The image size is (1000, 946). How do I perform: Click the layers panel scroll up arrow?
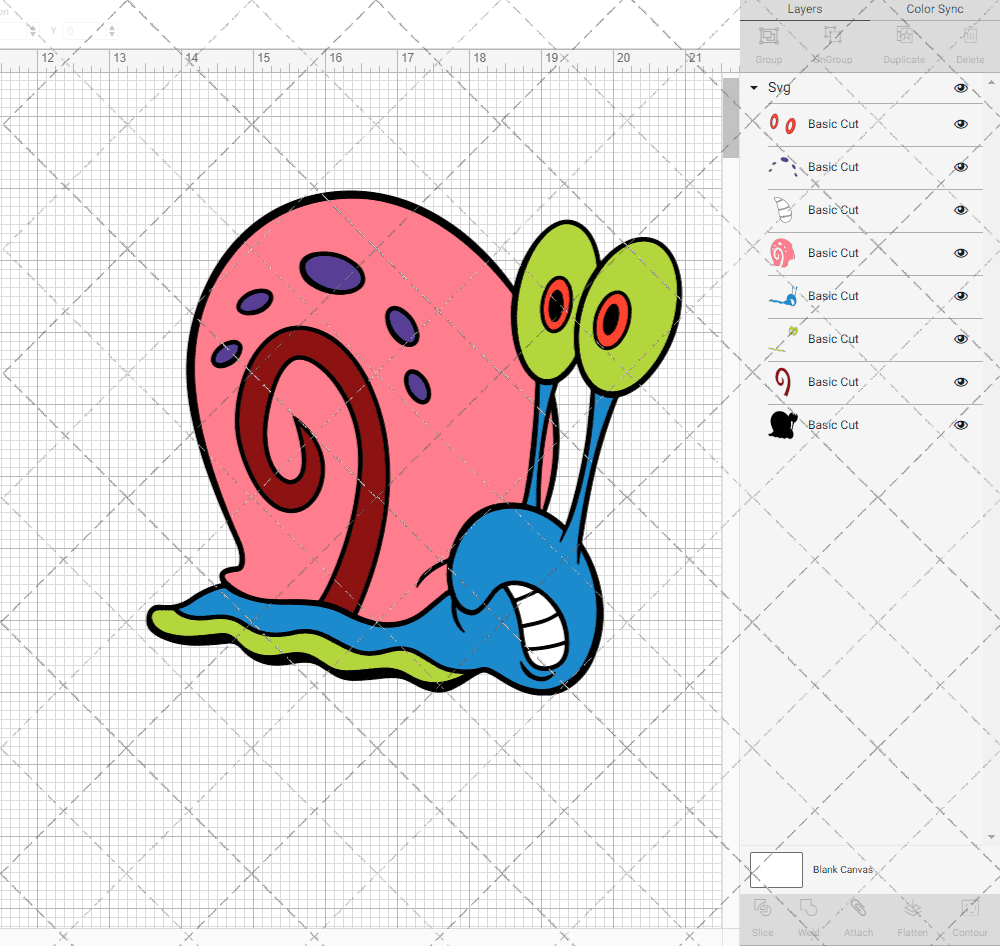tap(990, 83)
